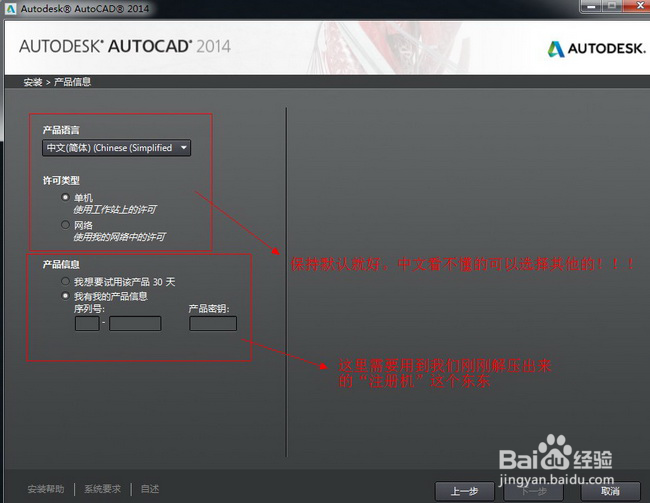Click 使用工作站上的许可 description text

[115, 209]
